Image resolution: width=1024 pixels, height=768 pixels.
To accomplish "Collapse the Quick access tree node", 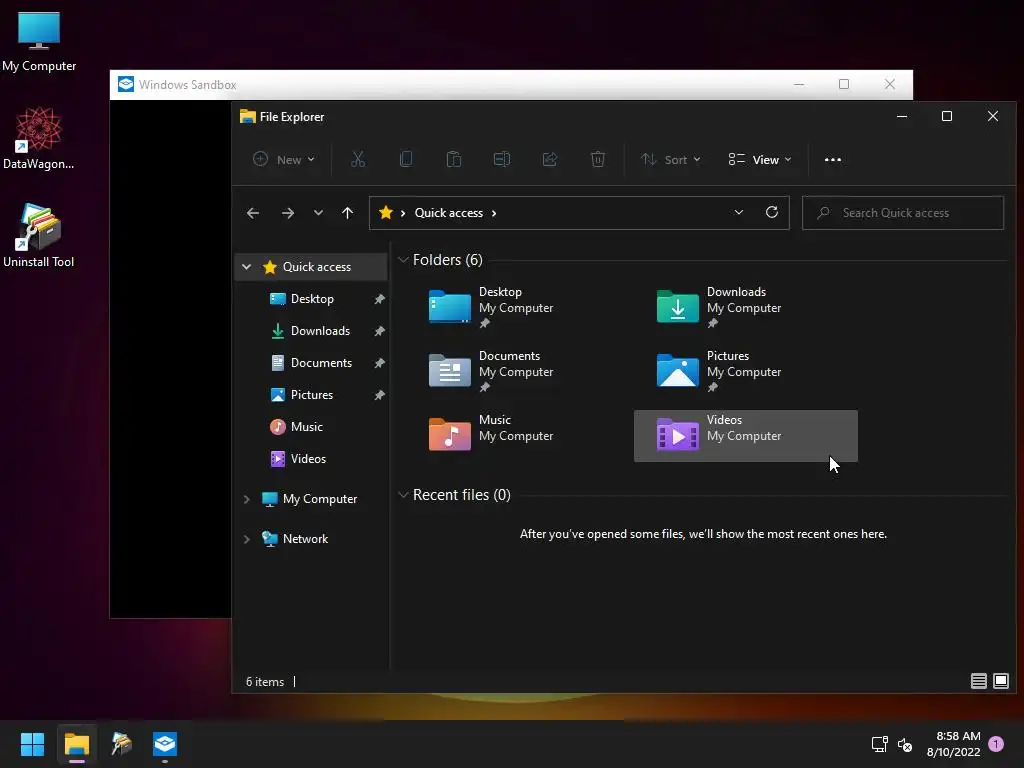I will (x=246, y=266).
